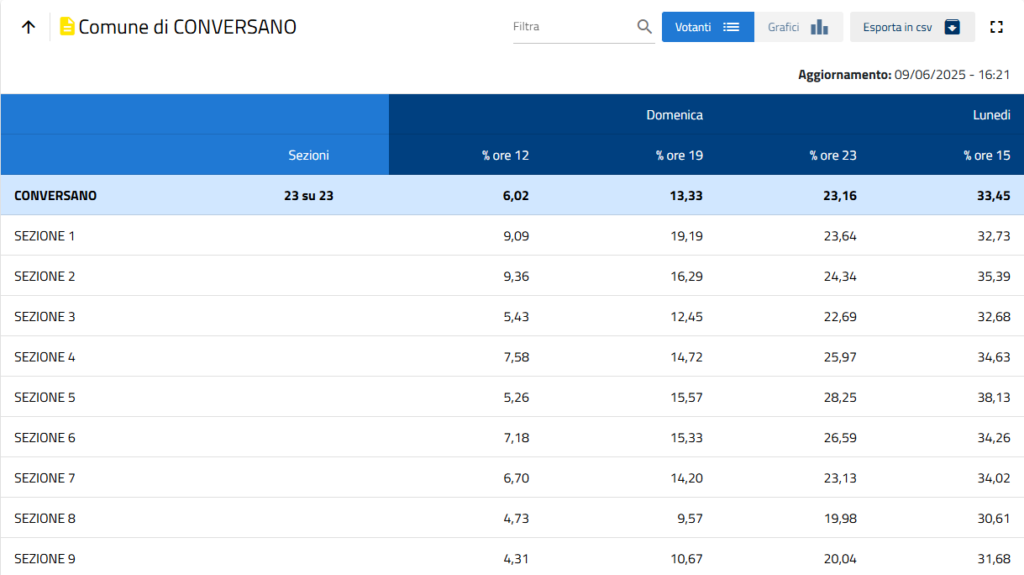Select the CONVERSANO summary row
Image resolution: width=1024 pixels, height=575 pixels.
click(x=56, y=195)
